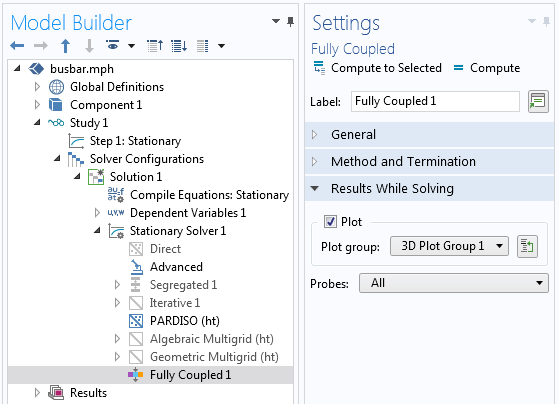
Task: Click the Collapse All tree icon
Action: click(155, 46)
